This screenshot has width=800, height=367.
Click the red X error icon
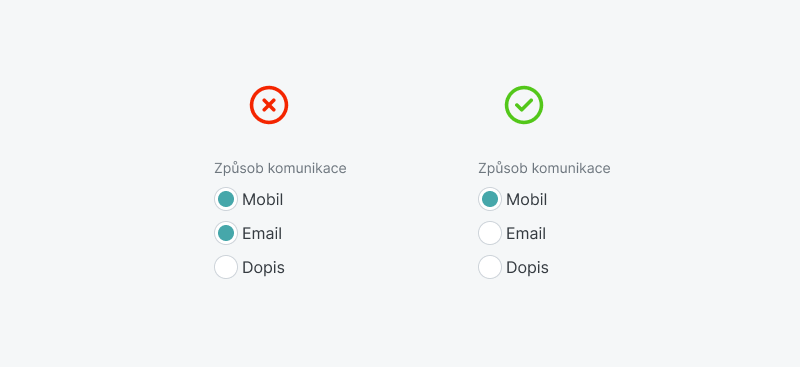269,105
